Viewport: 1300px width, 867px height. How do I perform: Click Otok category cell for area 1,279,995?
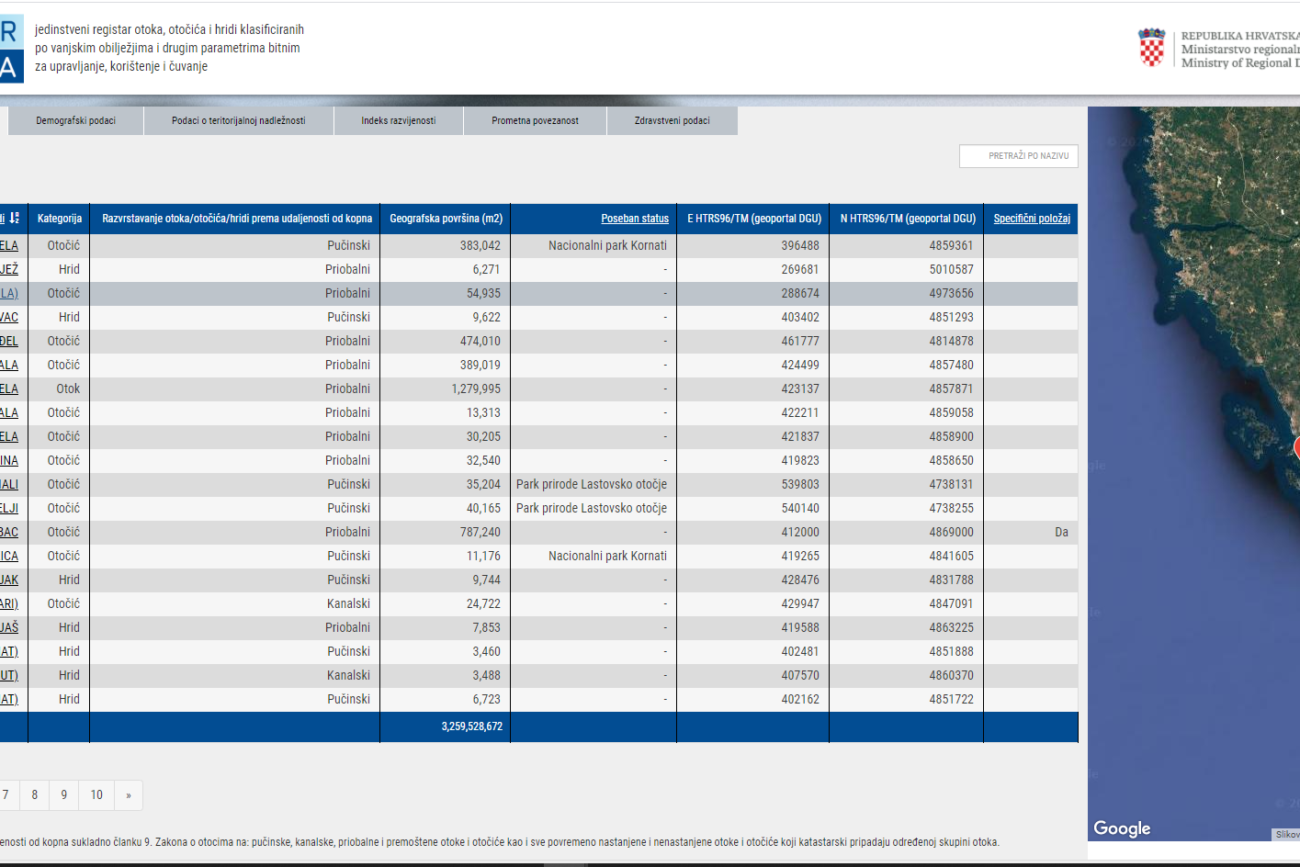click(68, 389)
